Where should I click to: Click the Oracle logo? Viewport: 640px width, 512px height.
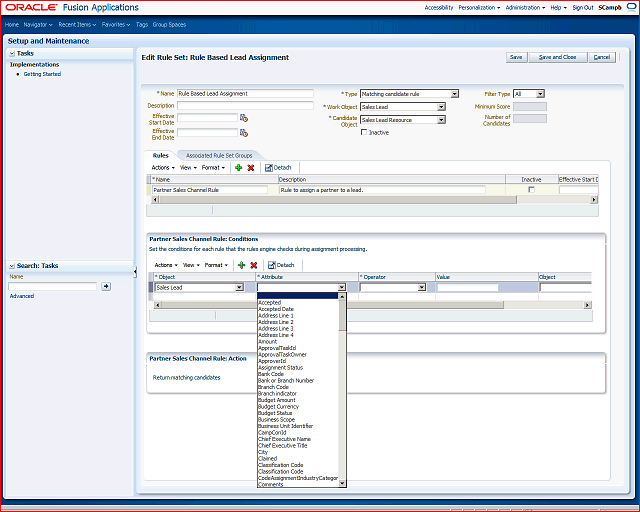(x=31, y=7)
